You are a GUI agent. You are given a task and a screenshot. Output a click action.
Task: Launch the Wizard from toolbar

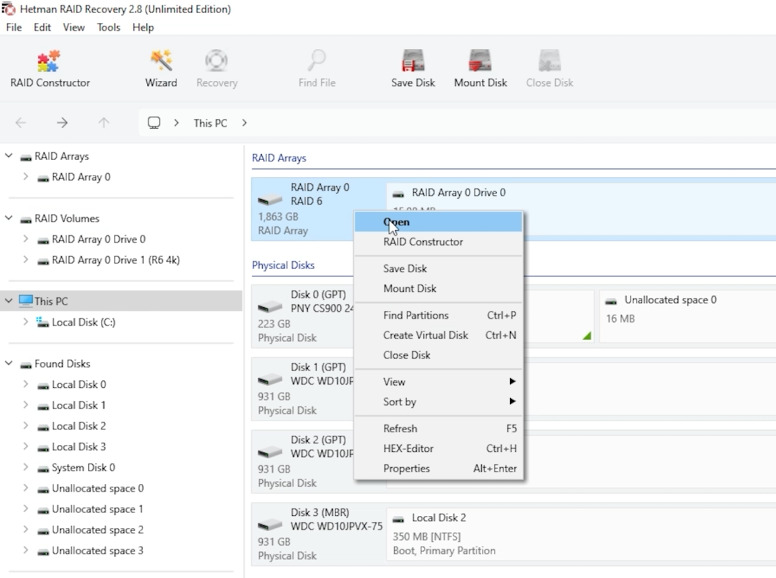pyautogui.click(x=161, y=68)
